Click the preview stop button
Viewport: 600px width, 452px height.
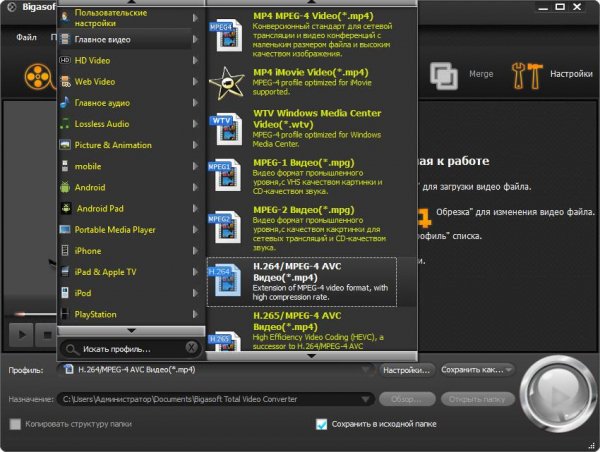(46, 335)
